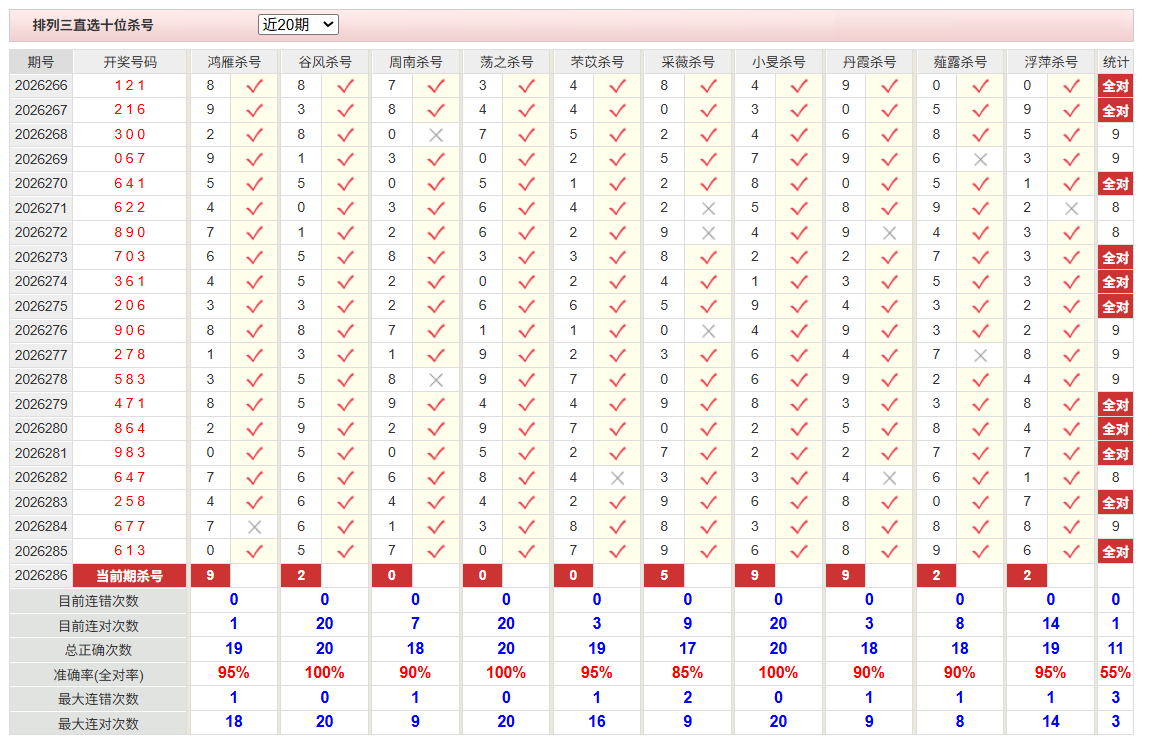Click the 周南杀号 column header
The width and height of the screenshot is (1152, 744).
pos(415,62)
